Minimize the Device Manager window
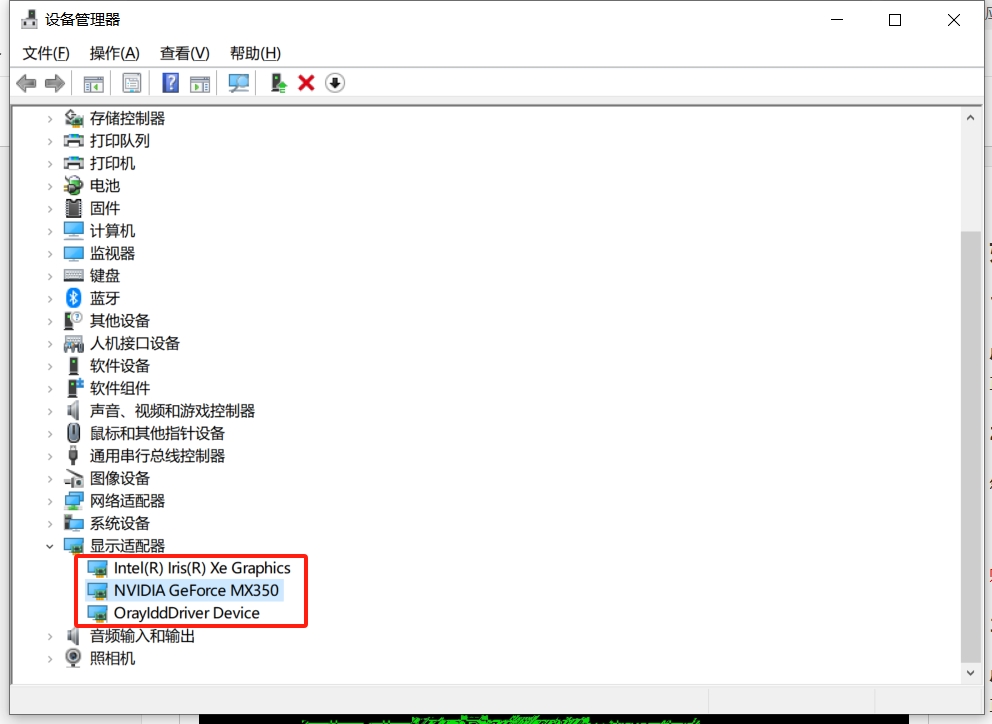This screenshot has height=724, width=992. (x=837, y=20)
